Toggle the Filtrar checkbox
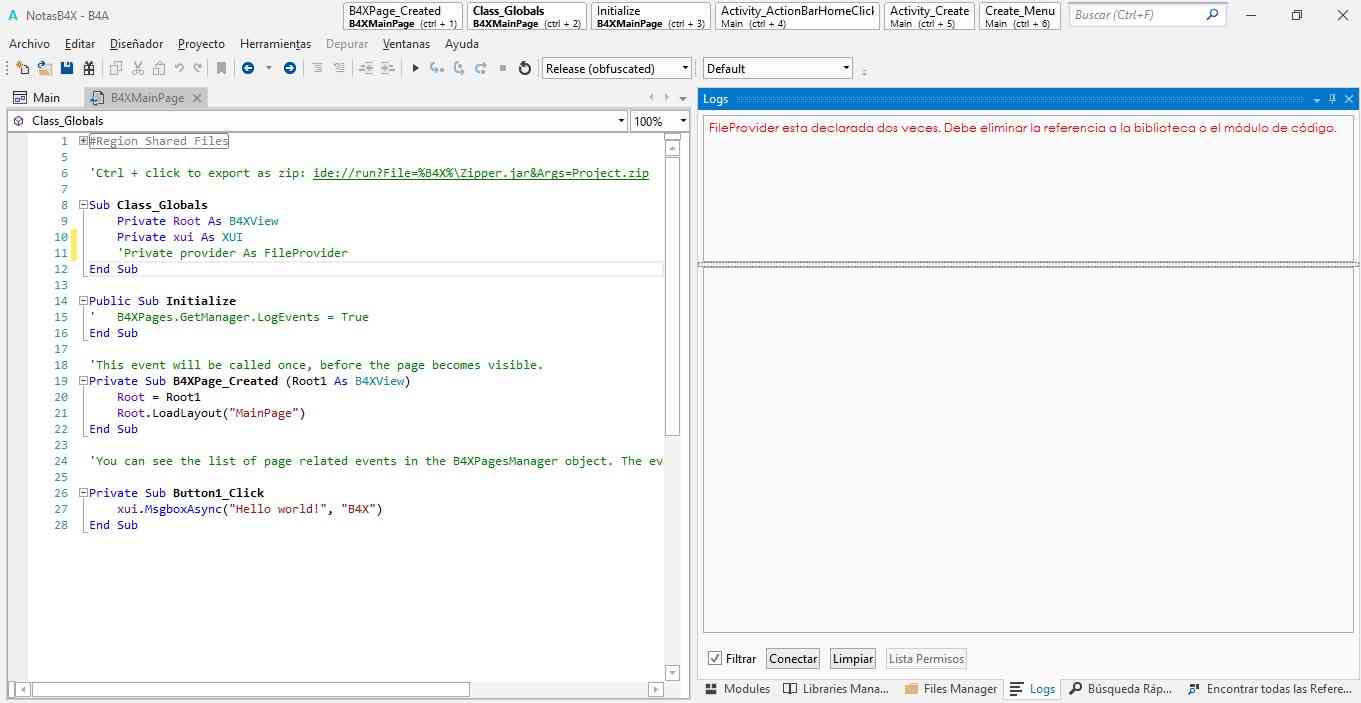The width and height of the screenshot is (1361, 703). point(715,659)
